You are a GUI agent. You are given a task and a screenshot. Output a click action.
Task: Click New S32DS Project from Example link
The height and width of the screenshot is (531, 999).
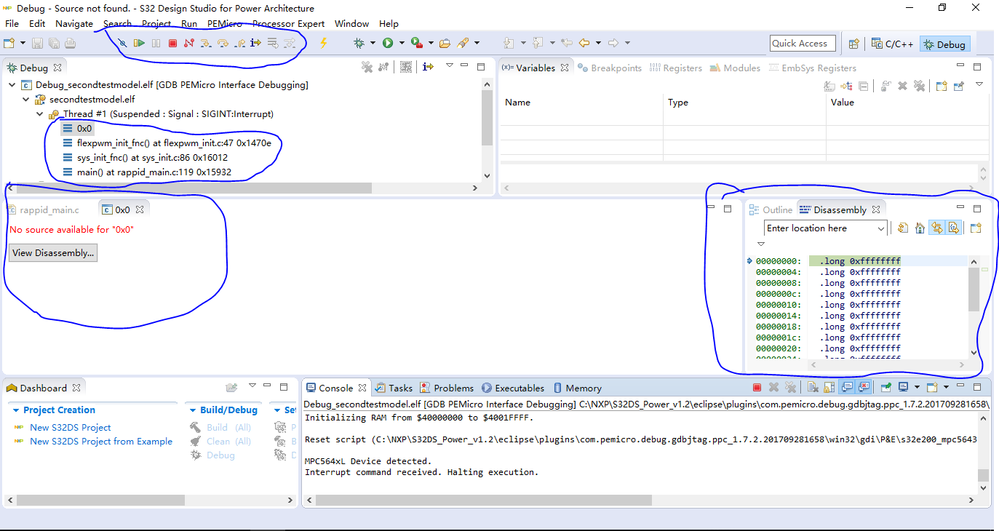tap(101, 442)
